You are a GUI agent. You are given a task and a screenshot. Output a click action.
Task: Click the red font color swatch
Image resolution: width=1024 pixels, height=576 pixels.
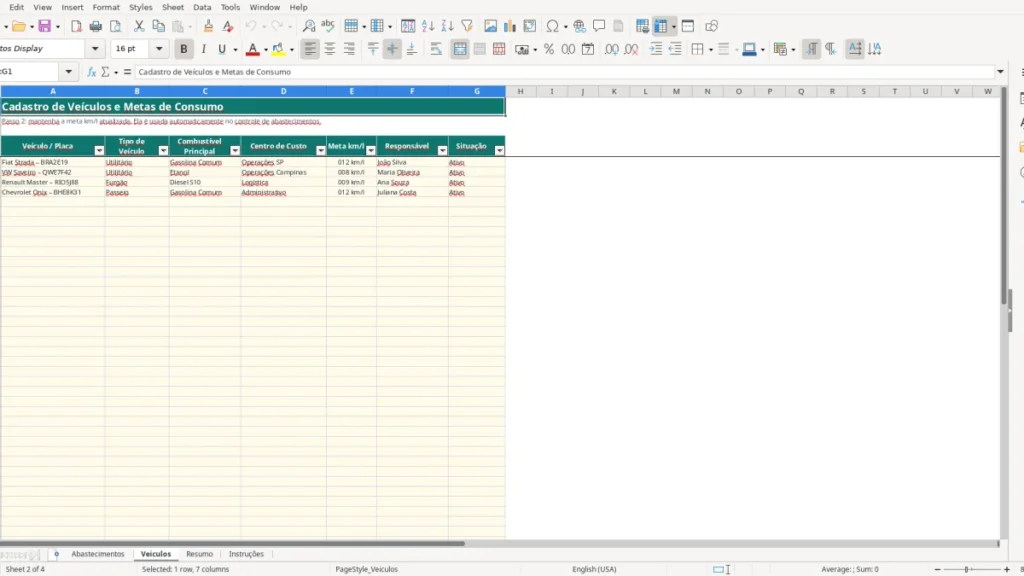tap(253, 49)
